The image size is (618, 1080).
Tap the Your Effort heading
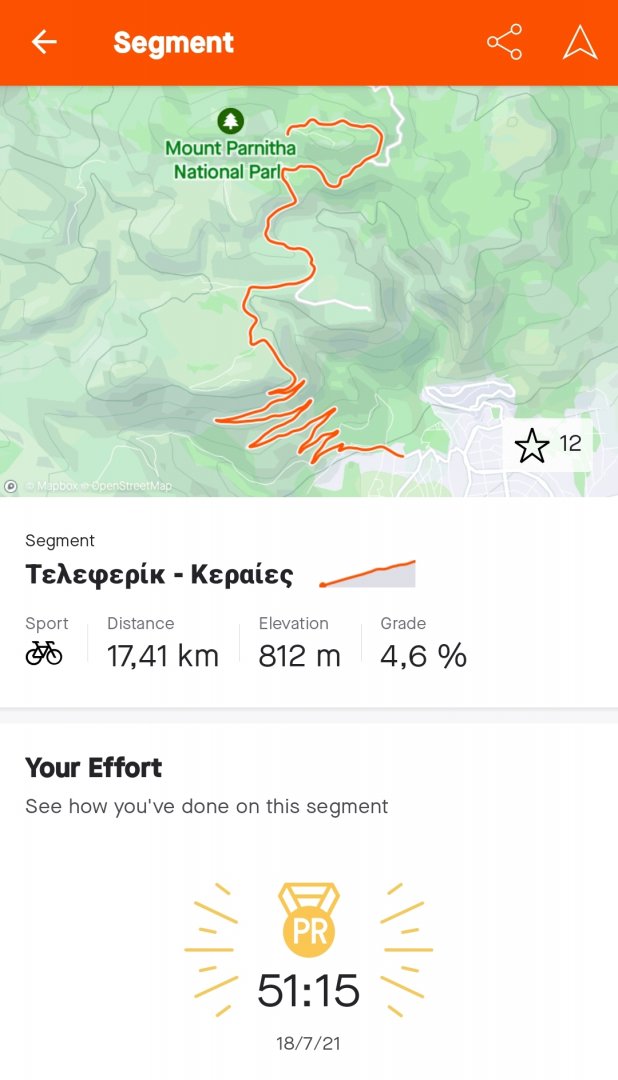pos(93,768)
